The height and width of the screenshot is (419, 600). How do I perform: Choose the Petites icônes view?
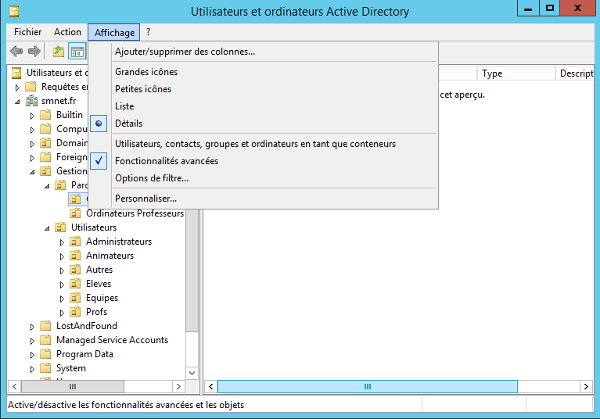(x=263, y=89)
